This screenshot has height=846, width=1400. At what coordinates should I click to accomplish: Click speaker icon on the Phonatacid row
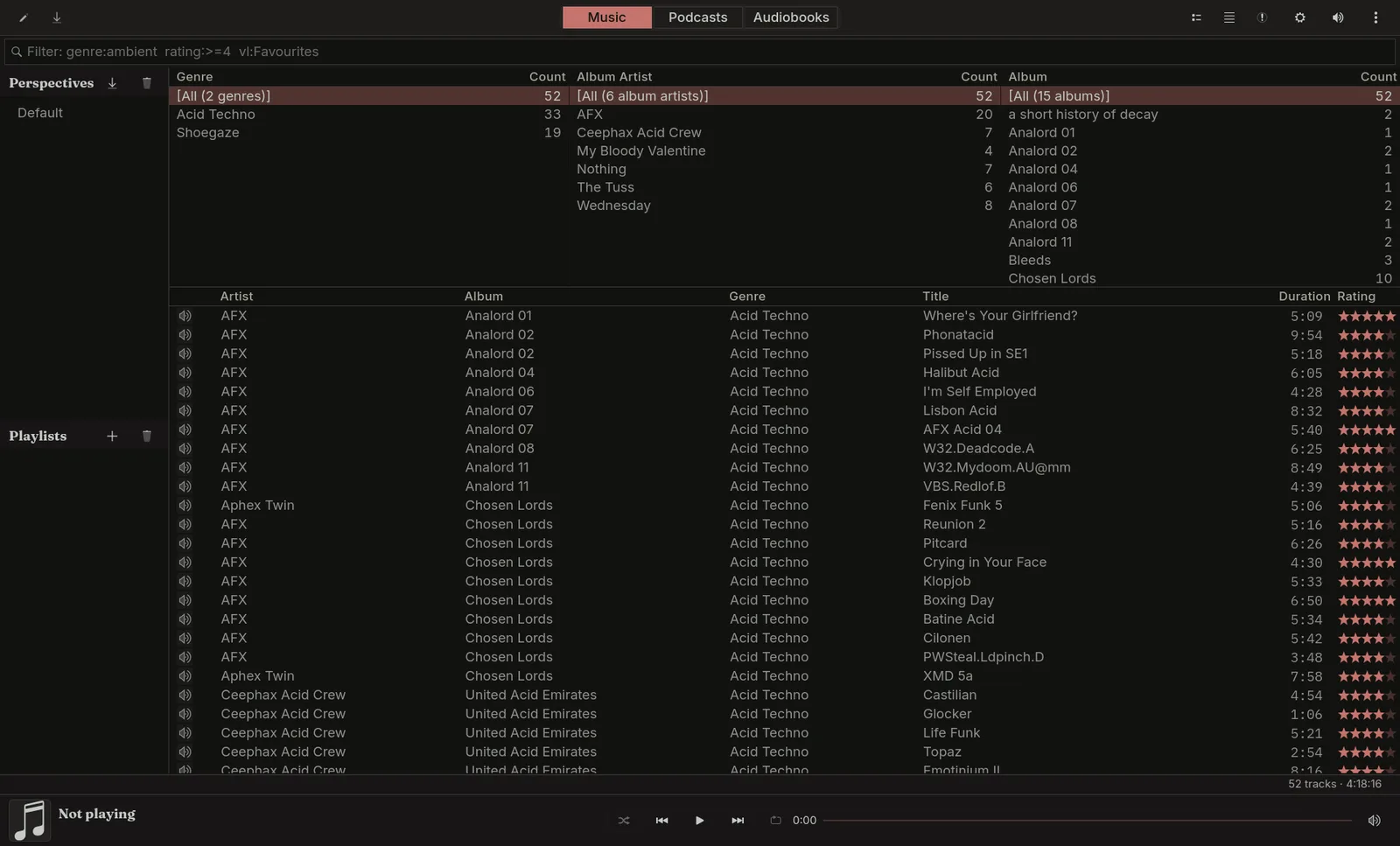tap(185, 335)
